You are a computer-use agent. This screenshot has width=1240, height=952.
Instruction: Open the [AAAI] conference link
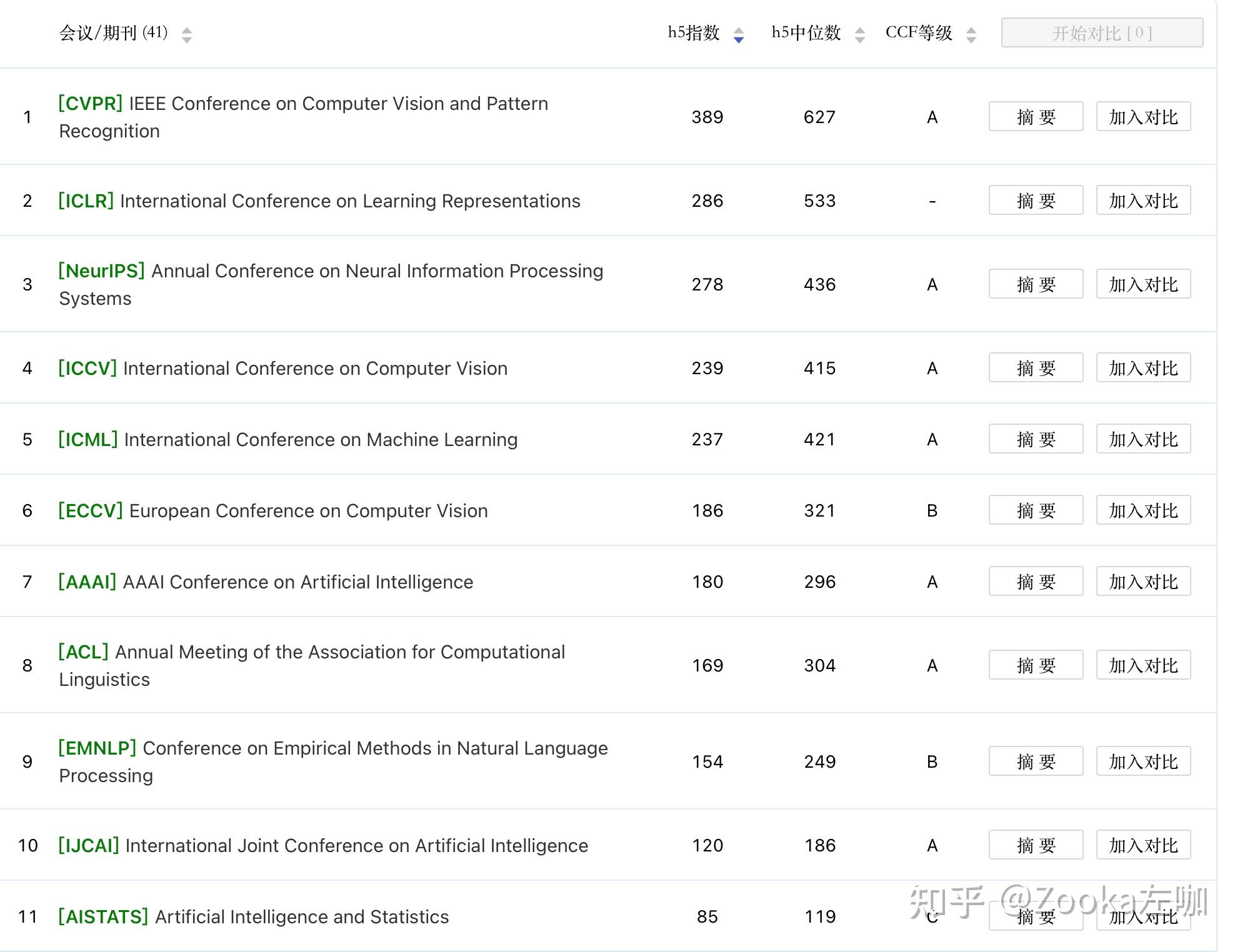pyautogui.click(x=87, y=582)
